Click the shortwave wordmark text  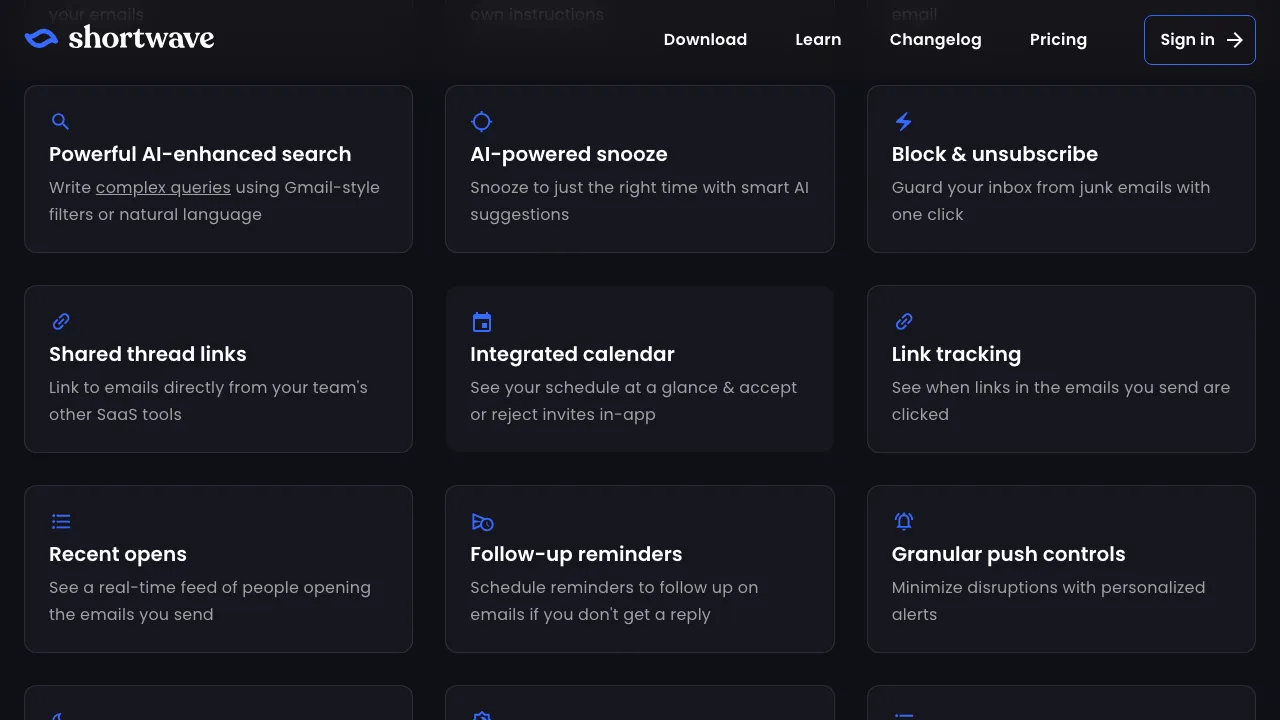pos(141,38)
